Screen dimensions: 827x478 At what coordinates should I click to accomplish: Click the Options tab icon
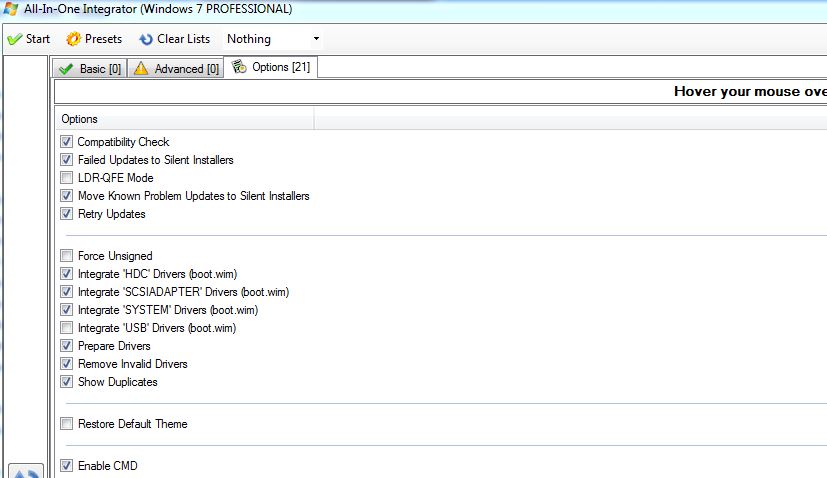(x=239, y=66)
